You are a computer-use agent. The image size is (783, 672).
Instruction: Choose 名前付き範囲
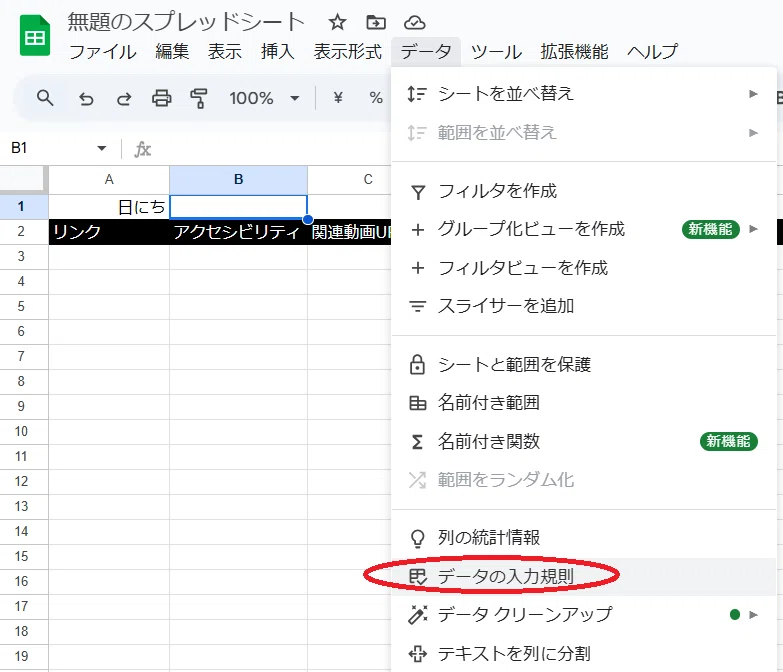pyautogui.click(x=584, y=403)
